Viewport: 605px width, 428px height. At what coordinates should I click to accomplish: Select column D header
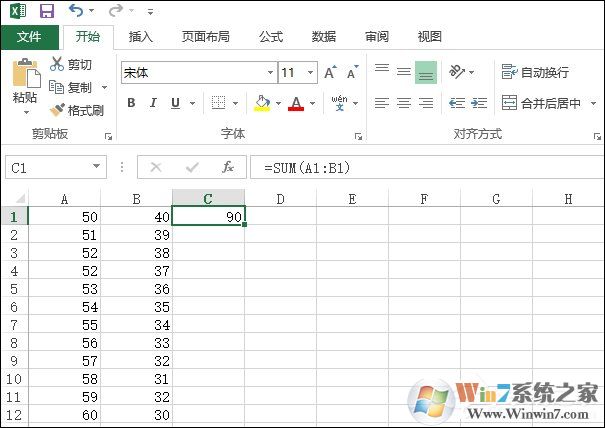[281, 199]
